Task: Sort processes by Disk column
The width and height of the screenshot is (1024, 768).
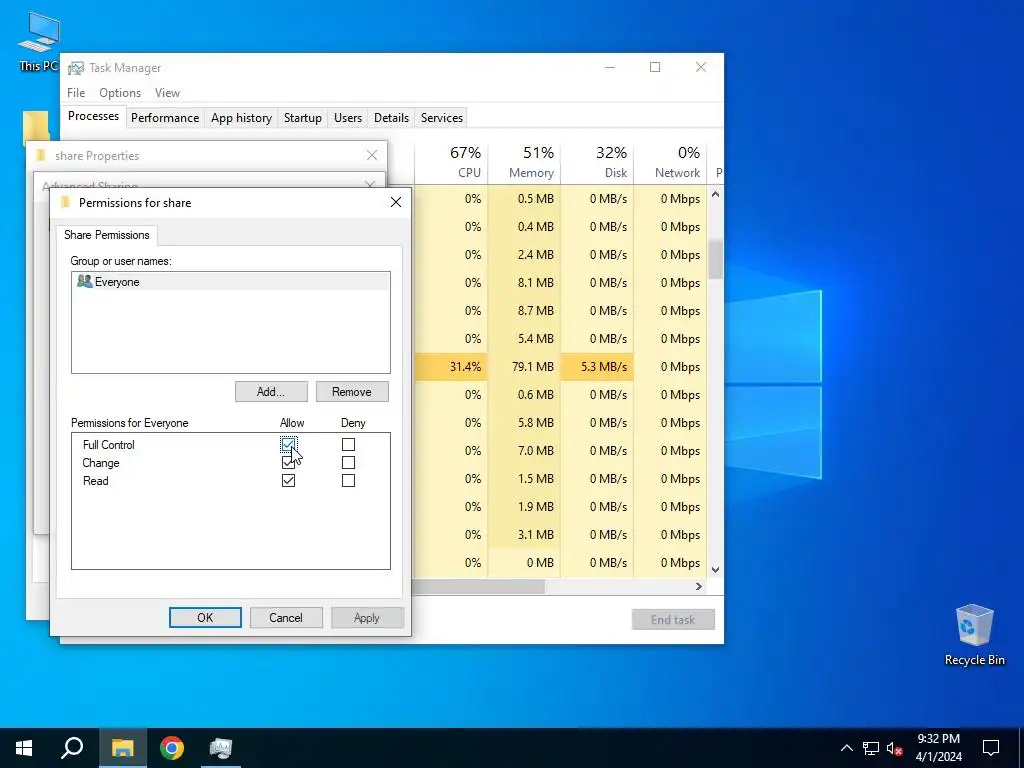Action: [x=598, y=161]
